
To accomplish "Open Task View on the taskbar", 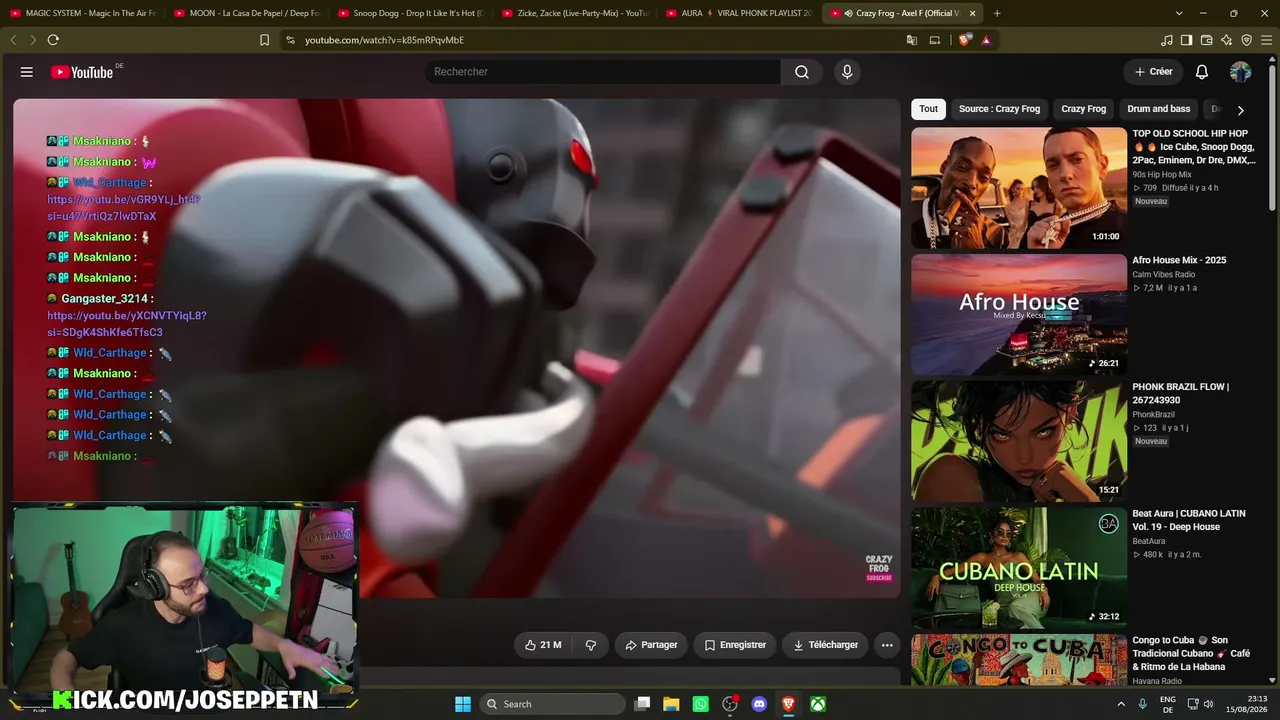I will pyautogui.click(x=643, y=704).
